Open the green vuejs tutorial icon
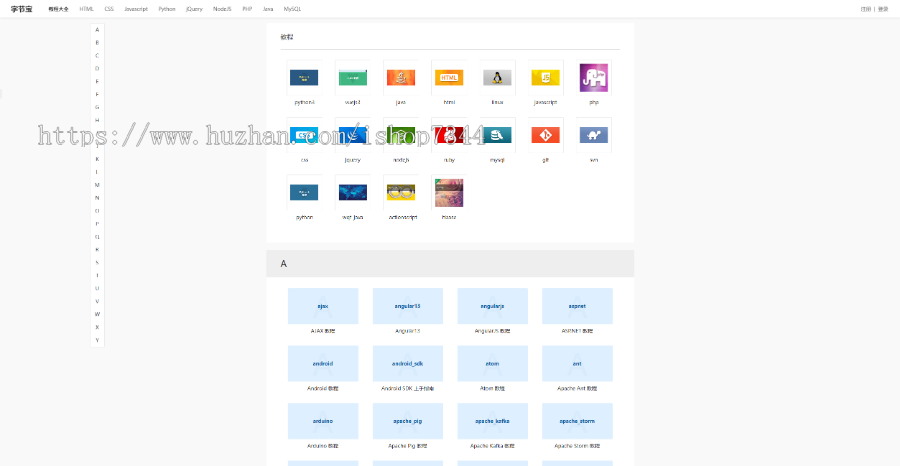 tap(352, 77)
